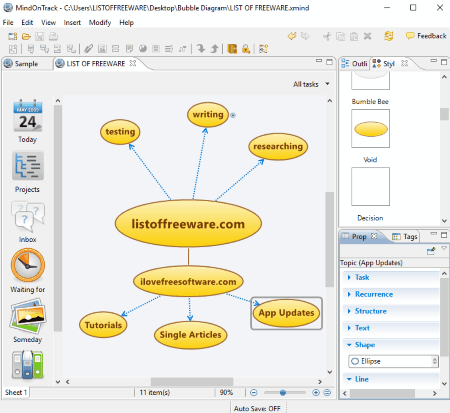This screenshot has width=450, height=413.
Task: Click the padlock Encrypt icon
Action: pyautogui.click(x=246, y=49)
